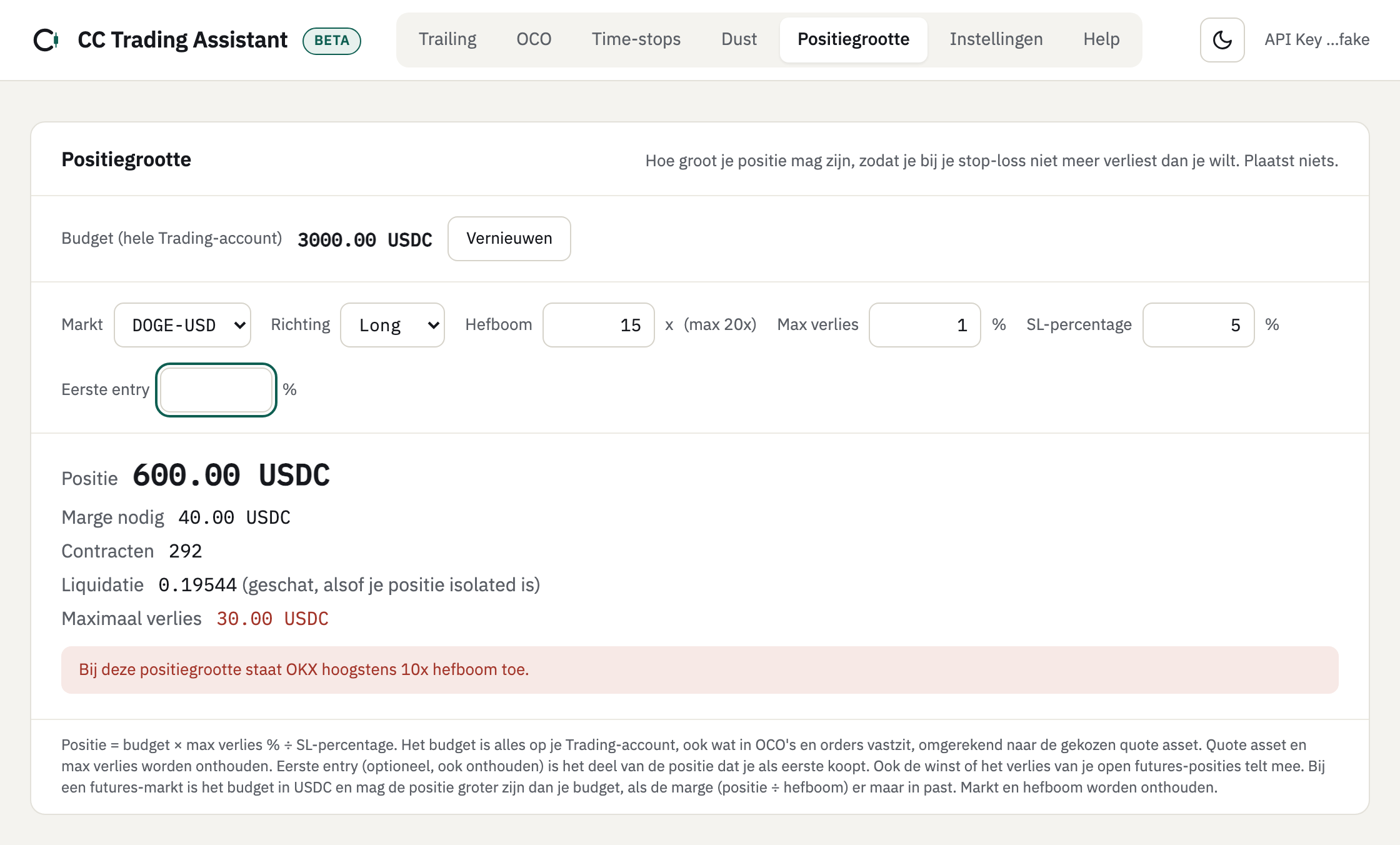Select the Positiegrootte tab
The image size is (1400, 845).
[853, 39]
